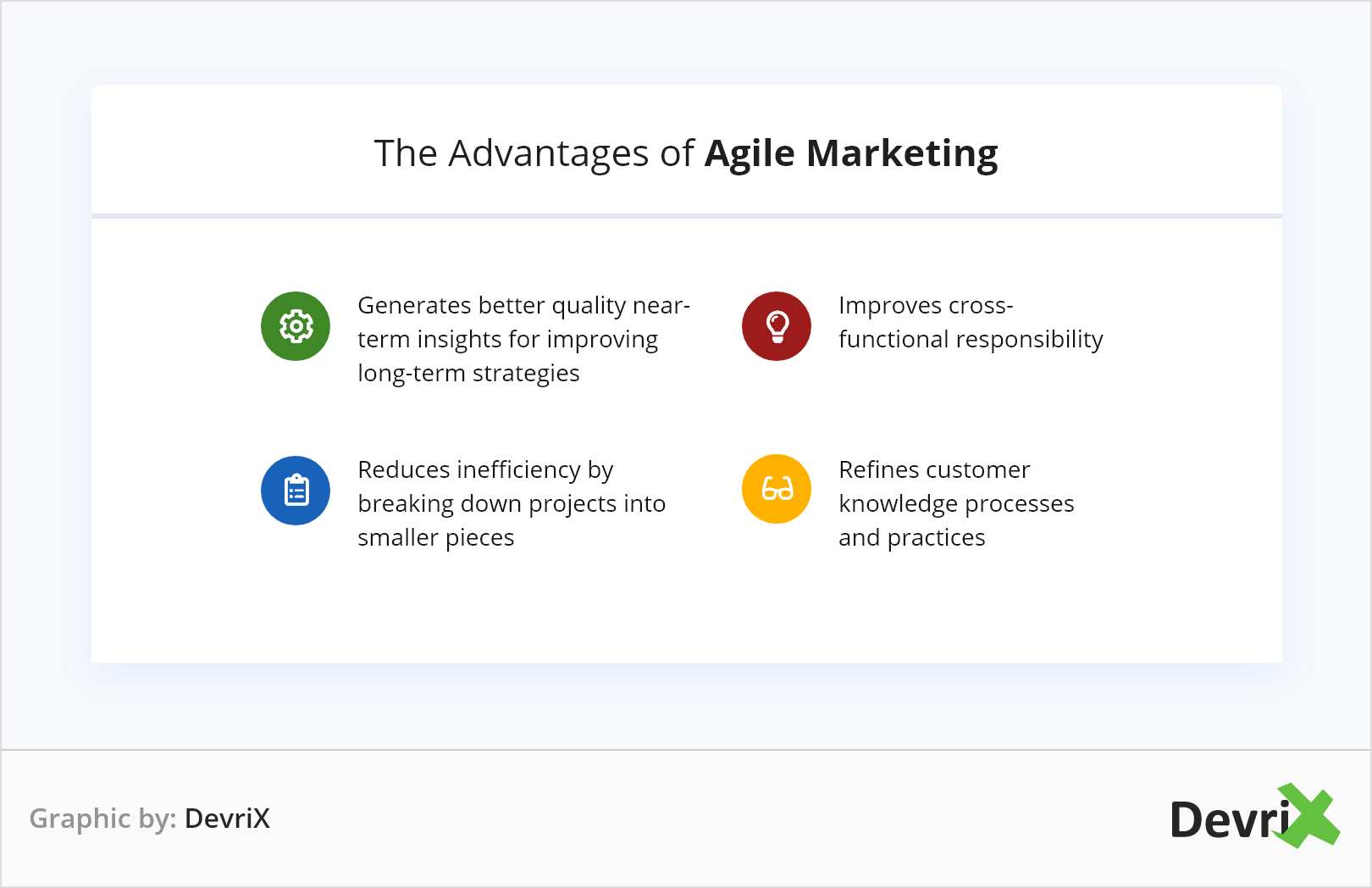Select the bold "Agile Marketing" title text
This screenshot has width=1372, height=888.
click(851, 154)
